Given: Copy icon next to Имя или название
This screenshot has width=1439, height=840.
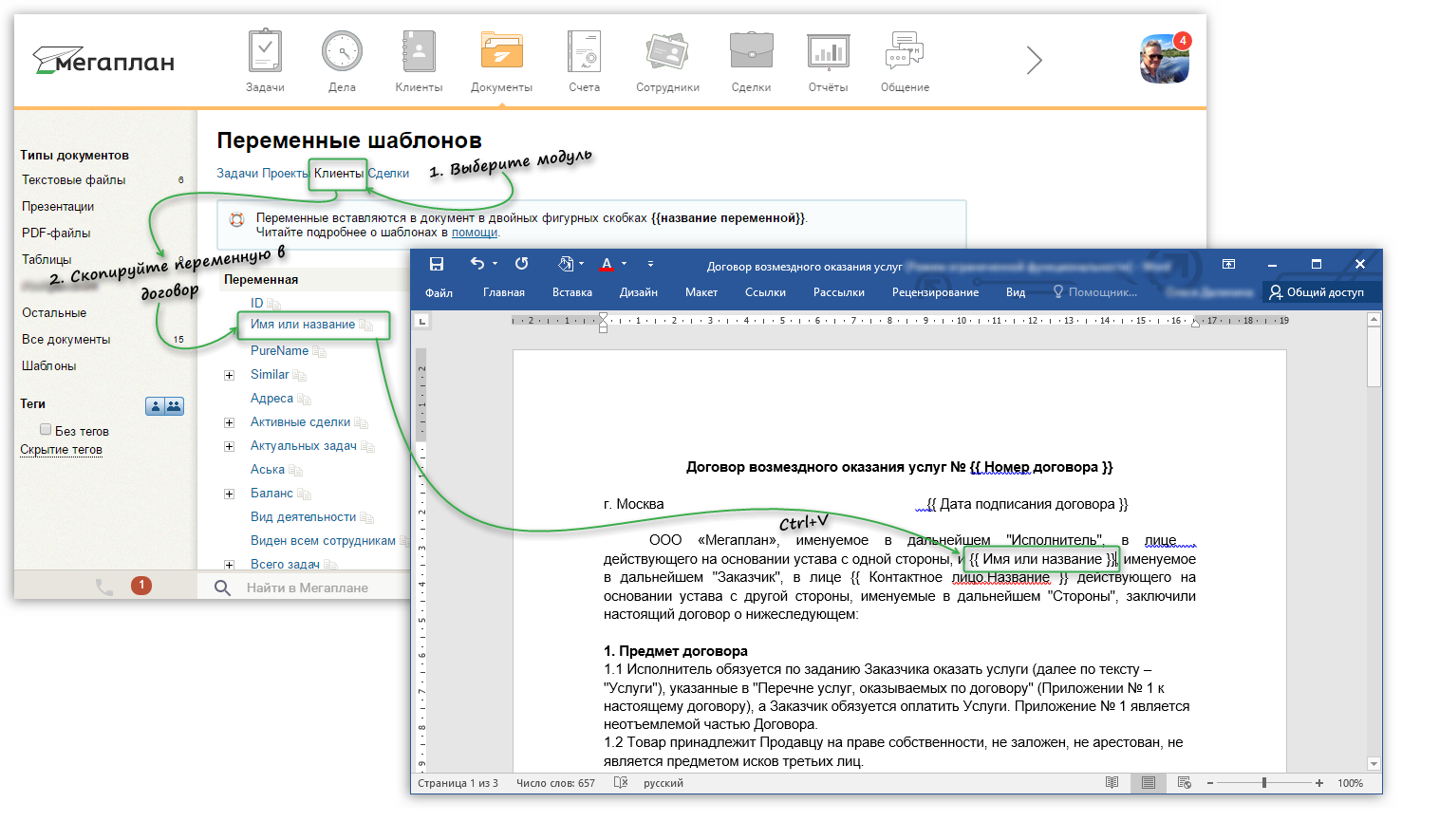Looking at the screenshot, I should pyautogui.click(x=365, y=325).
